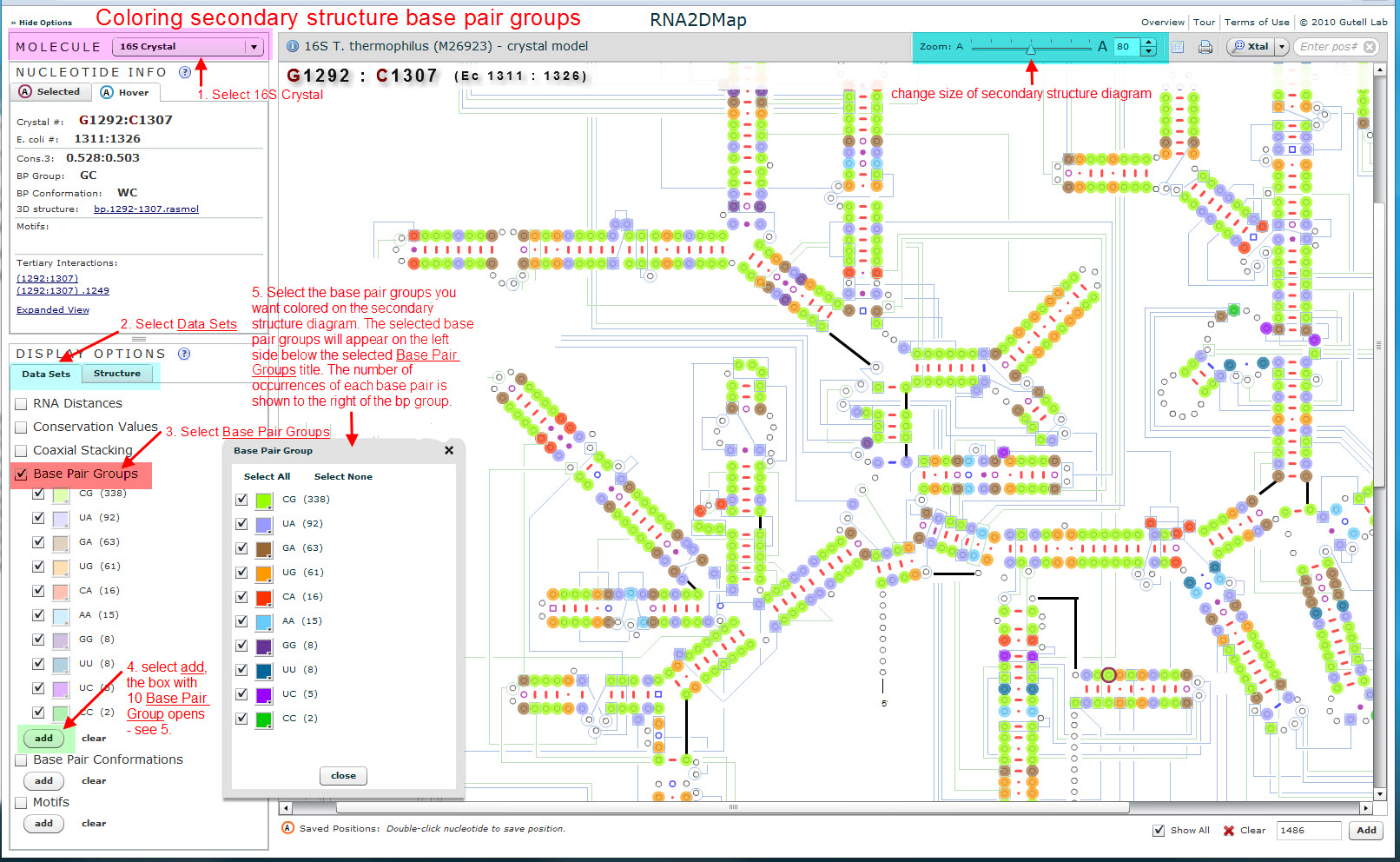Toggle the Coaxial Stacking checkbox
This screenshot has height=862, width=1400.
click(x=22, y=451)
